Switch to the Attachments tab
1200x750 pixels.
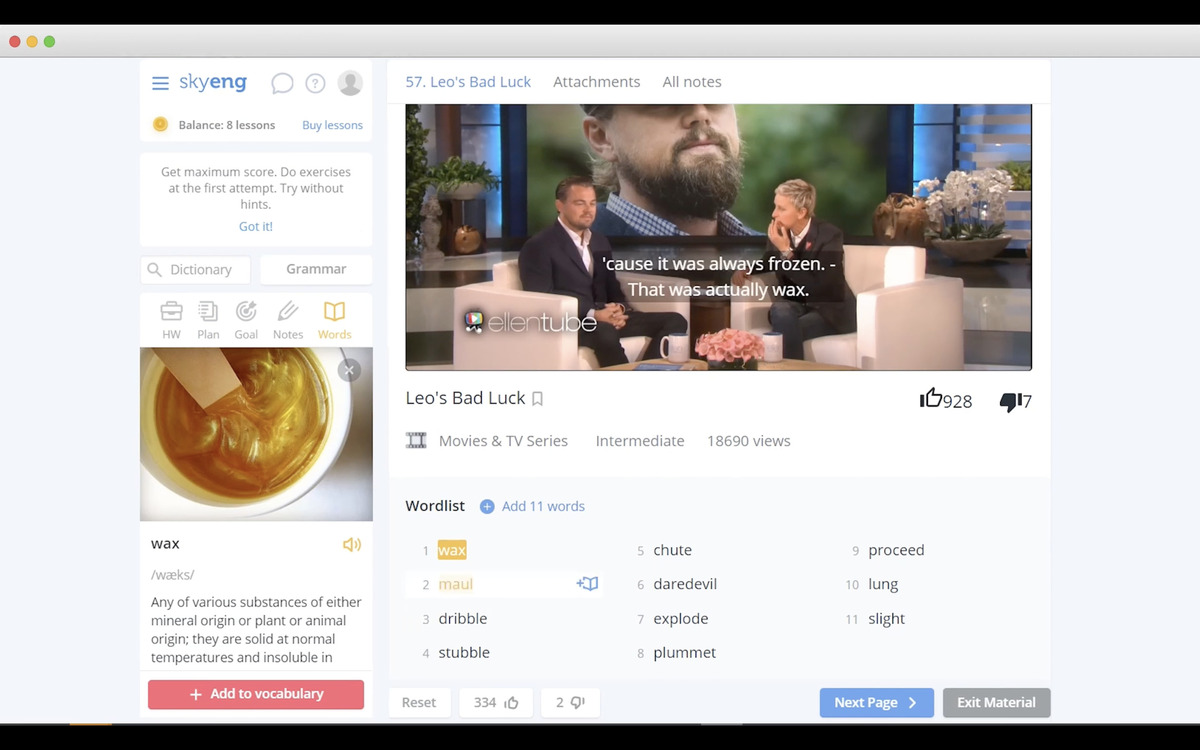(x=596, y=82)
